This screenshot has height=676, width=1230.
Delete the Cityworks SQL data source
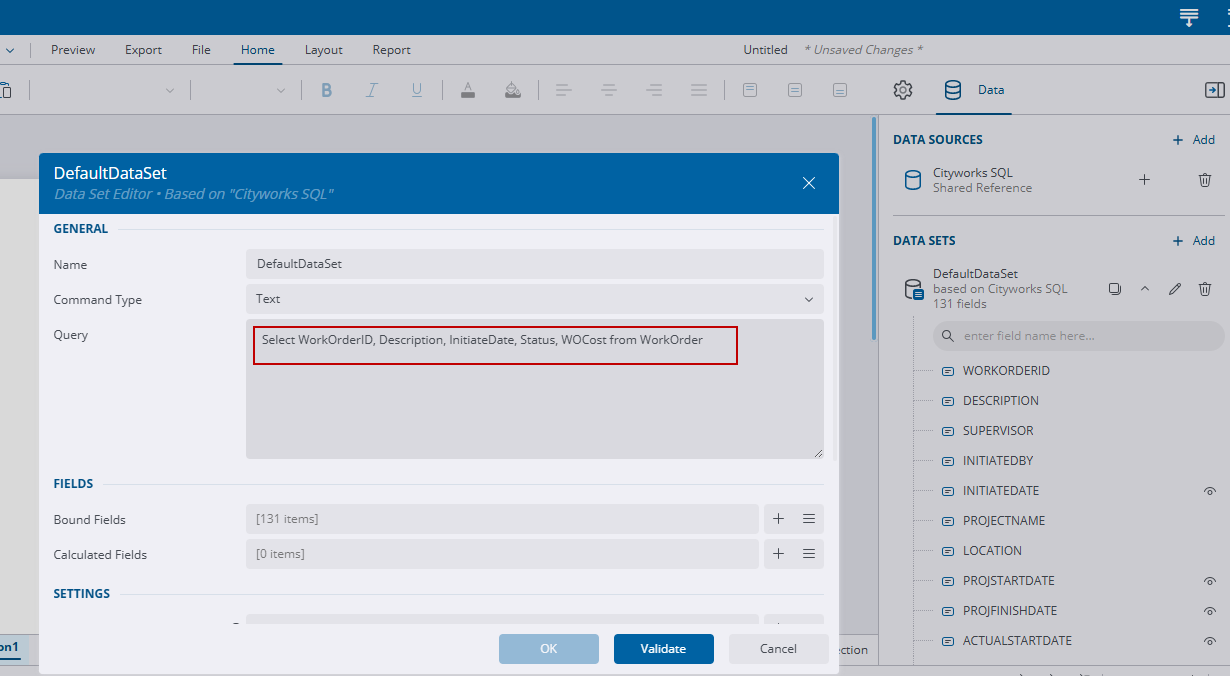coord(1205,180)
